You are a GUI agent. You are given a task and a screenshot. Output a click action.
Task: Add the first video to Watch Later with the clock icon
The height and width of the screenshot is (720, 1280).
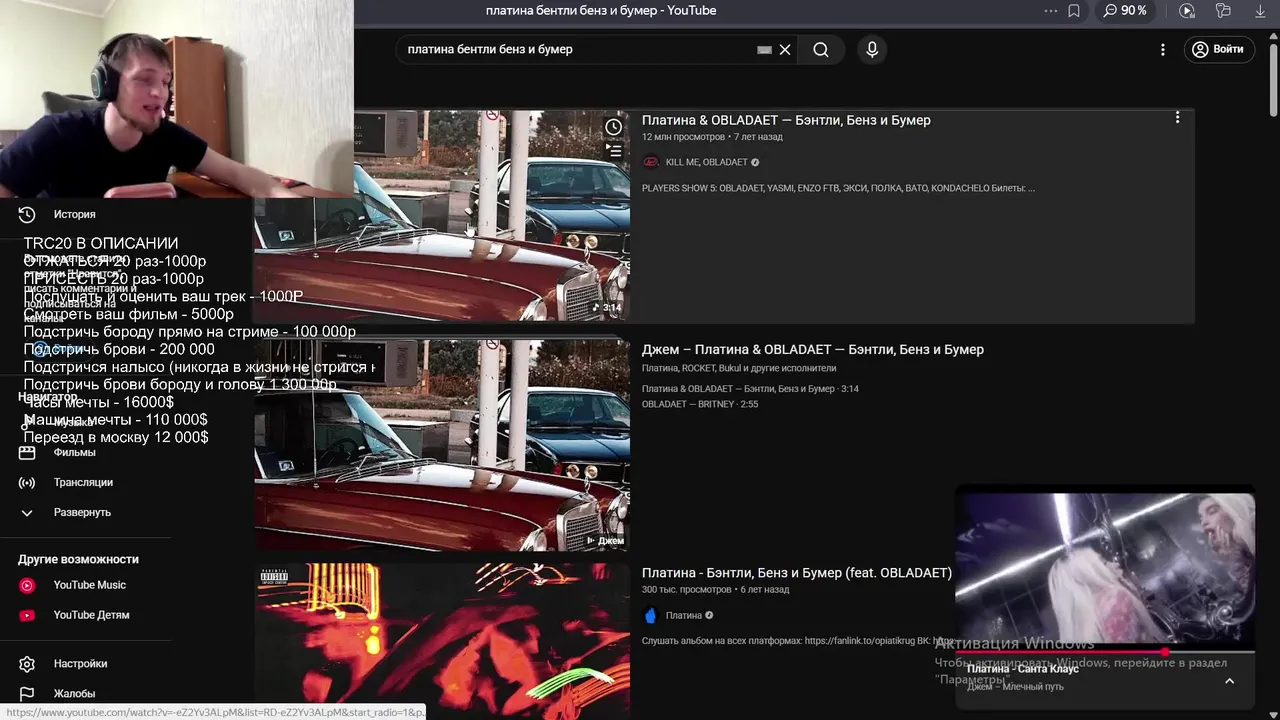pyautogui.click(x=613, y=127)
